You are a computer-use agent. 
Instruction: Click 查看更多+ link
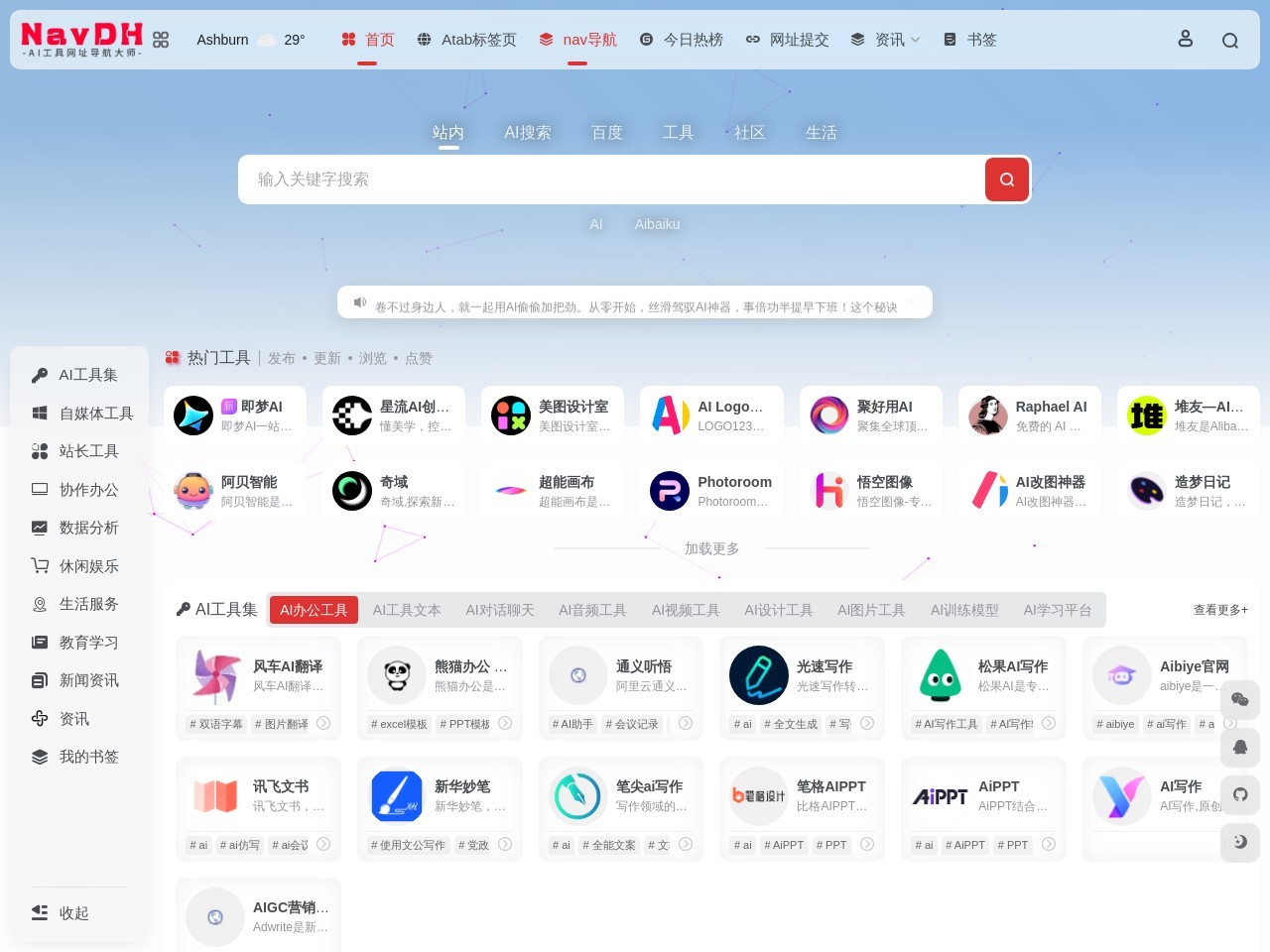(x=1220, y=610)
